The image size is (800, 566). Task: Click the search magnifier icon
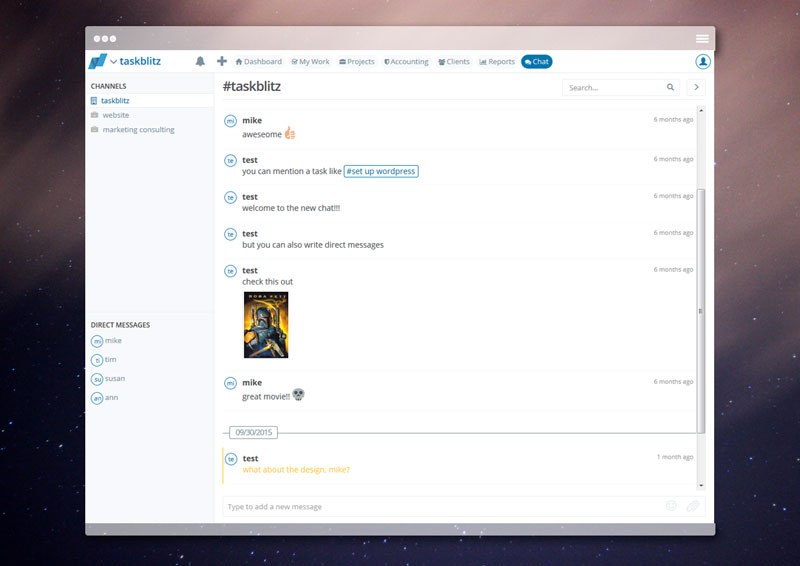point(670,87)
